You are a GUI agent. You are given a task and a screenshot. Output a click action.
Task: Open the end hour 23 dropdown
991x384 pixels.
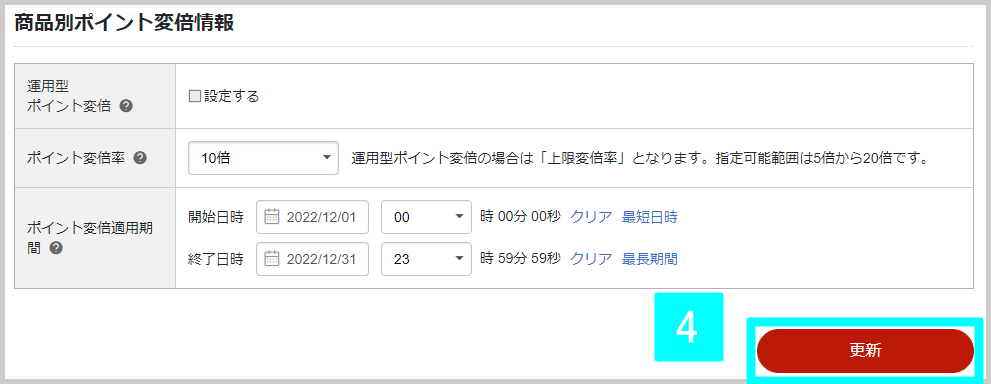[x=427, y=259]
